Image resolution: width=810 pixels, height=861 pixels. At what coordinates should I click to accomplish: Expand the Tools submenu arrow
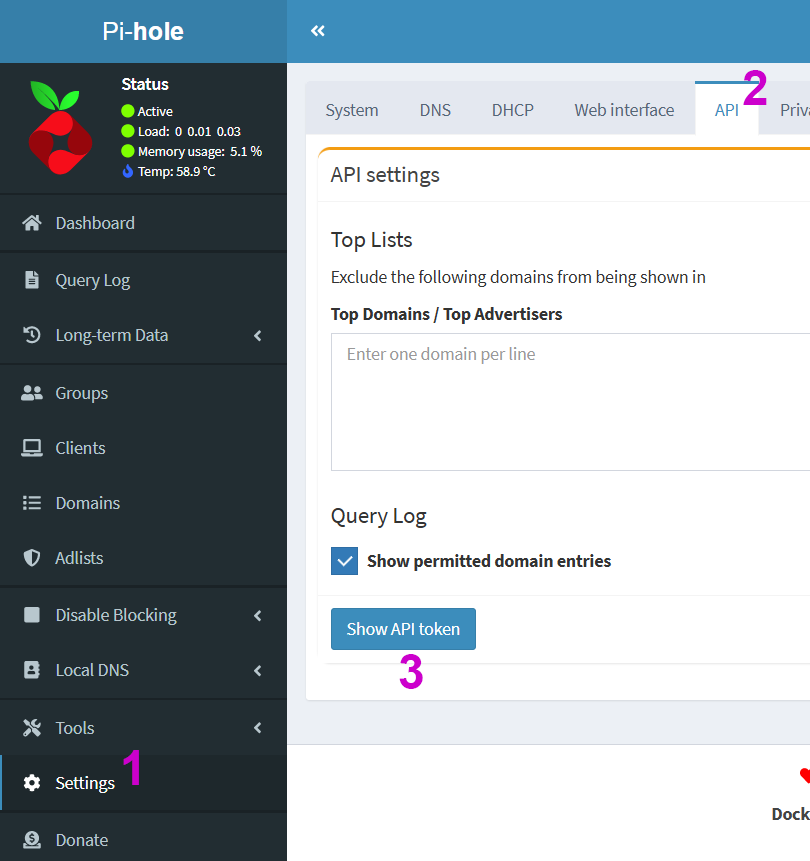pyautogui.click(x=258, y=728)
